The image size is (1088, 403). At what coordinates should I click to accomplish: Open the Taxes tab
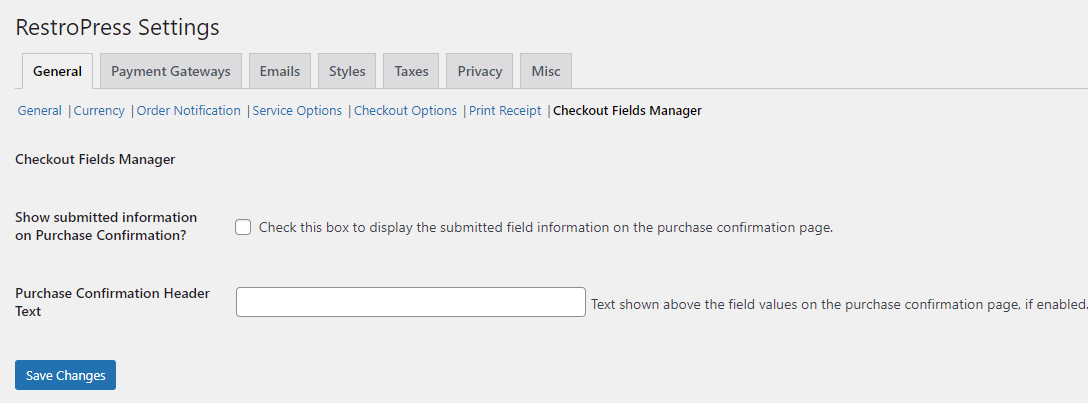click(x=411, y=71)
